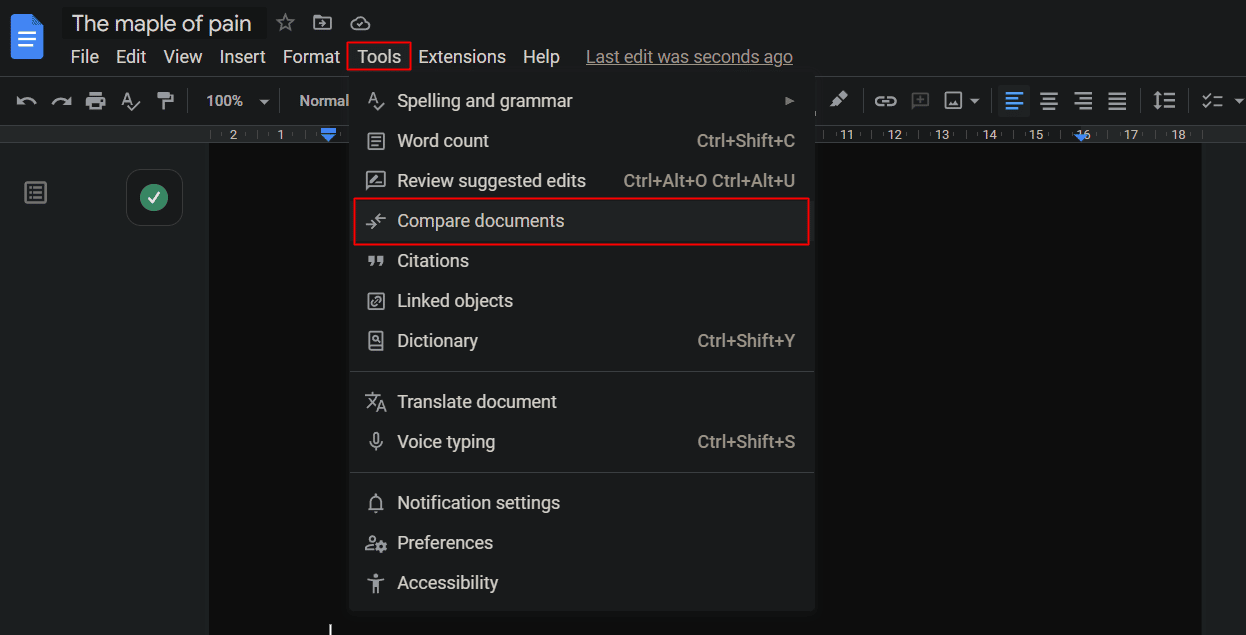The image size is (1246, 635).
Task: Open the Extensions menu
Action: (462, 57)
